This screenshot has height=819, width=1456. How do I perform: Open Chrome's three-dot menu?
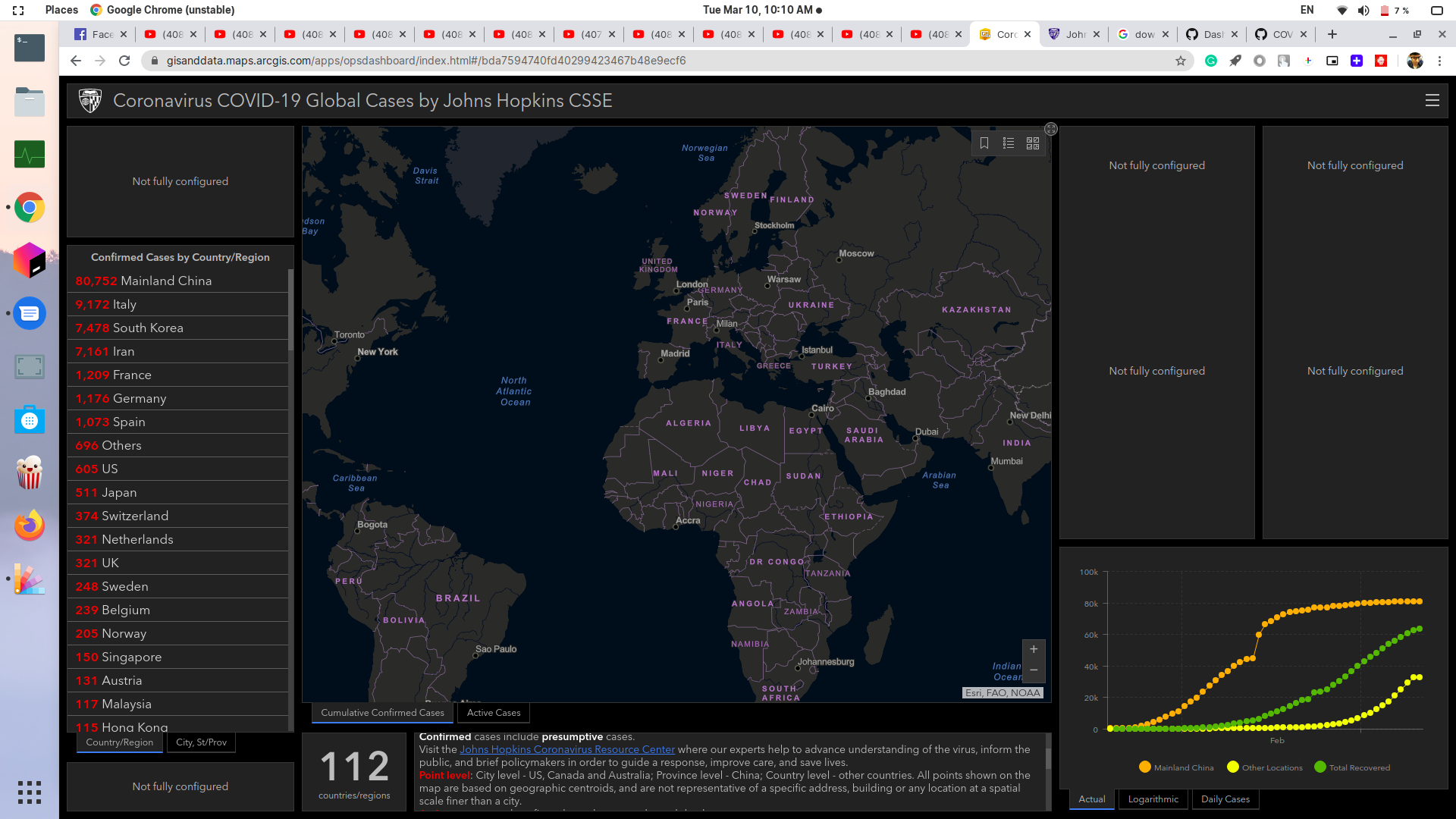[x=1440, y=61]
